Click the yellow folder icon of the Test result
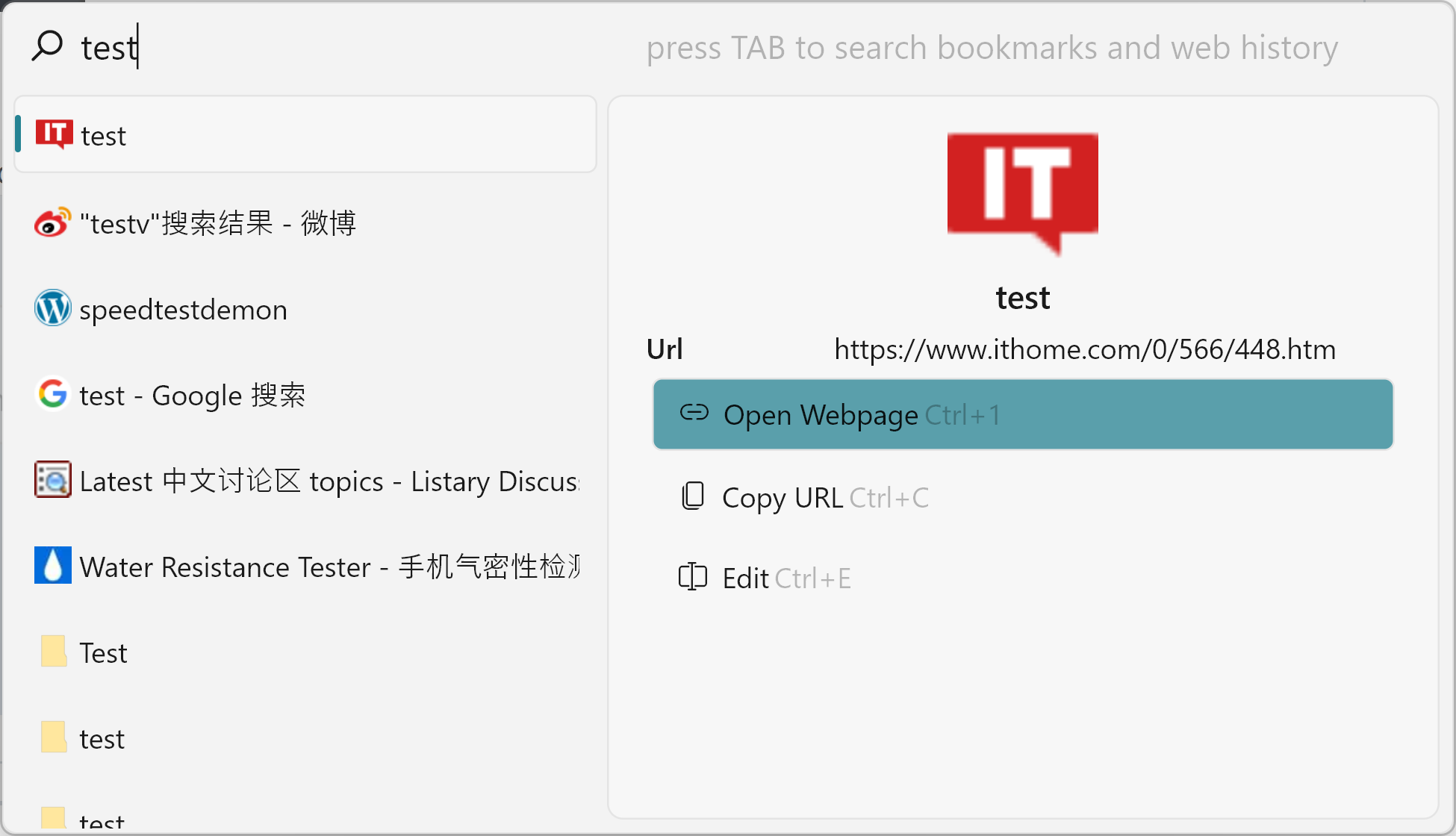 (x=52, y=651)
